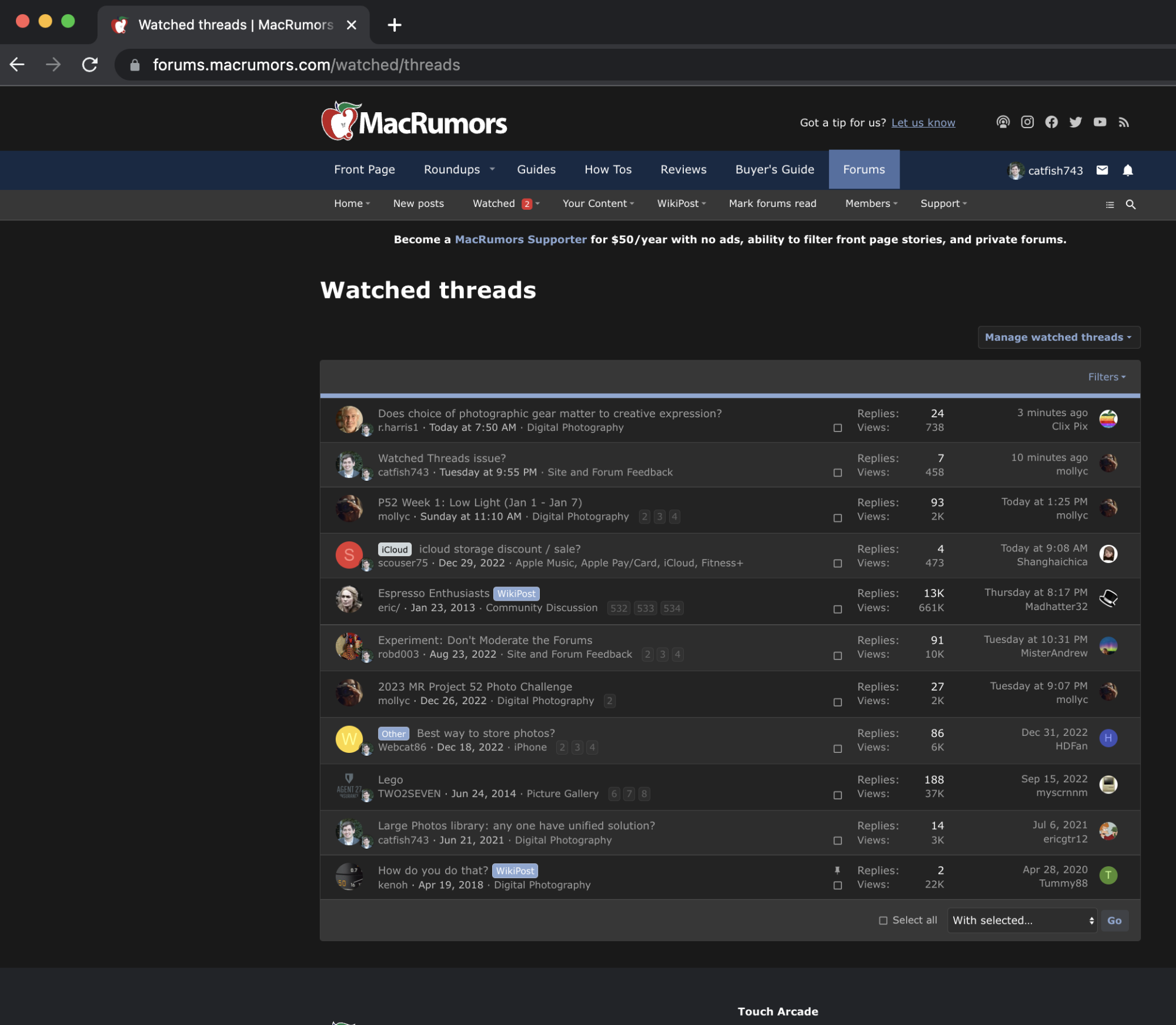Image resolution: width=1176 pixels, height=1025 pixels.
Task: Click catfish743 profile avatar in navbar
Action: pos(1015,170)
